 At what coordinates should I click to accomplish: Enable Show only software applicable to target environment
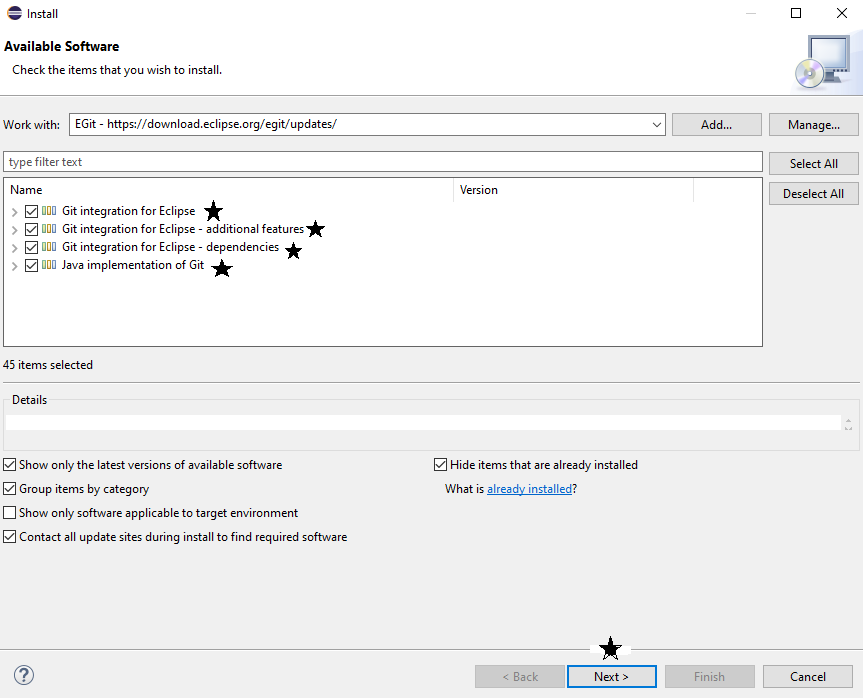click(10, 513)
